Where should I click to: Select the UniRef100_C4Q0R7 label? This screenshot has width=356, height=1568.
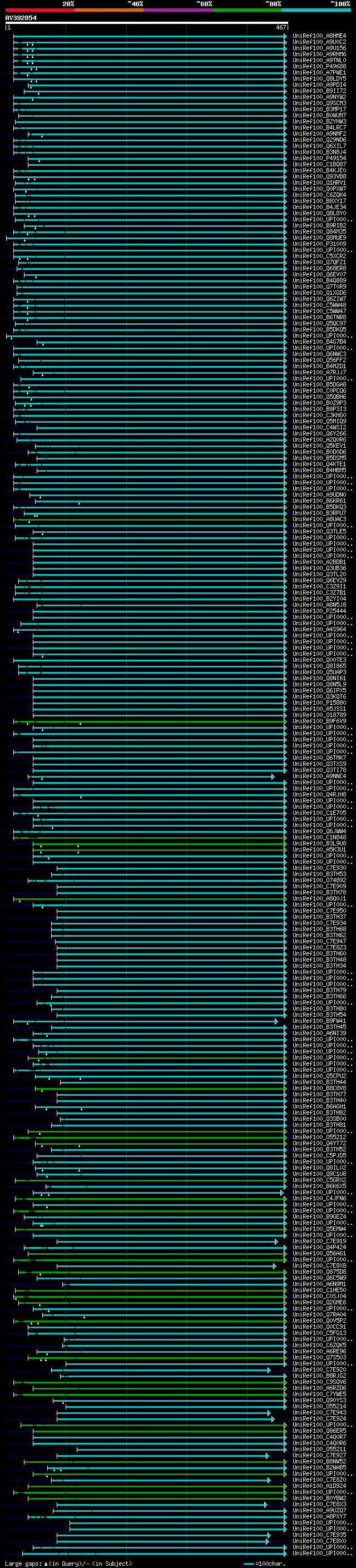pos(319,1437)
